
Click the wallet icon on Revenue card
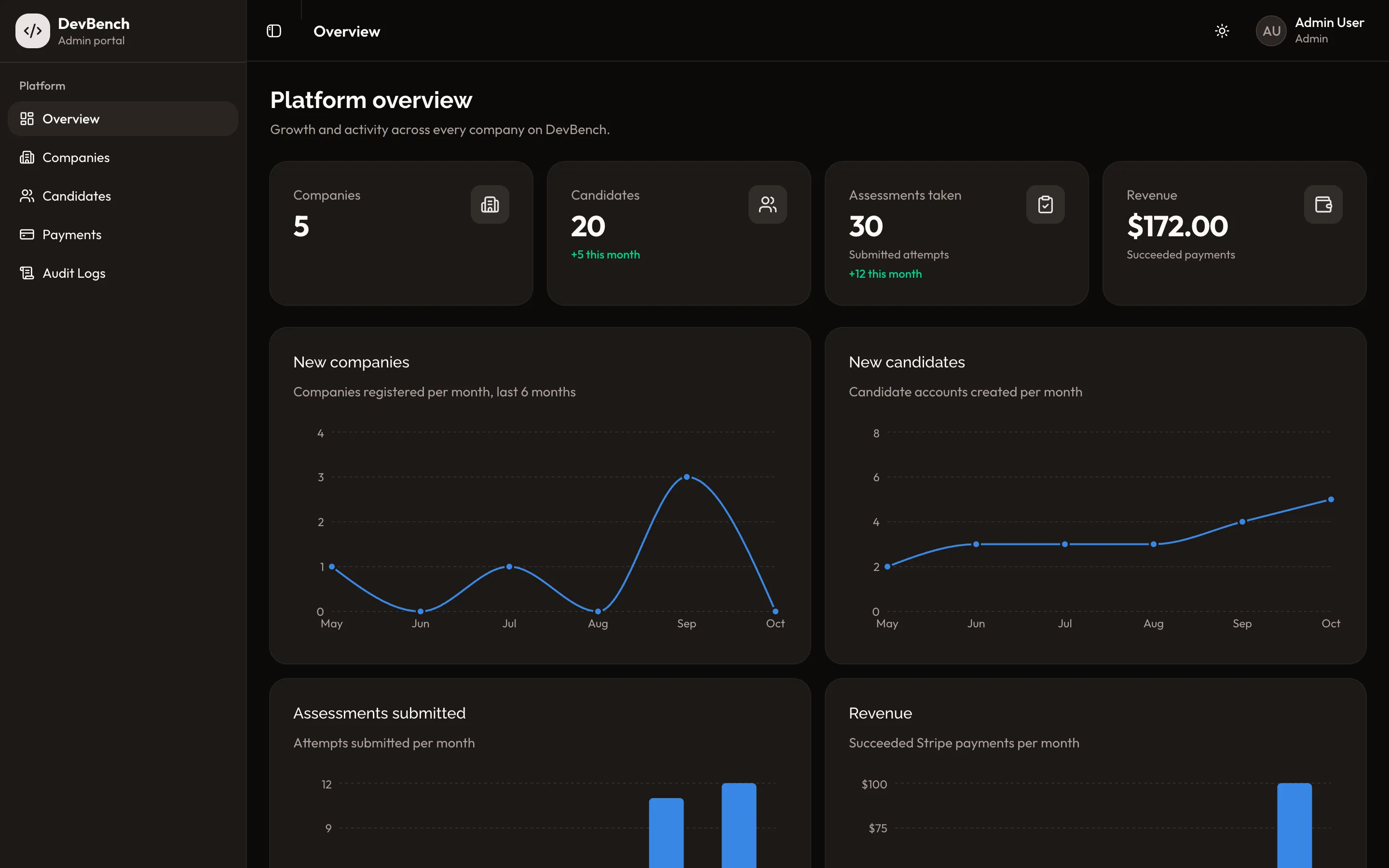pos(1323,204)
